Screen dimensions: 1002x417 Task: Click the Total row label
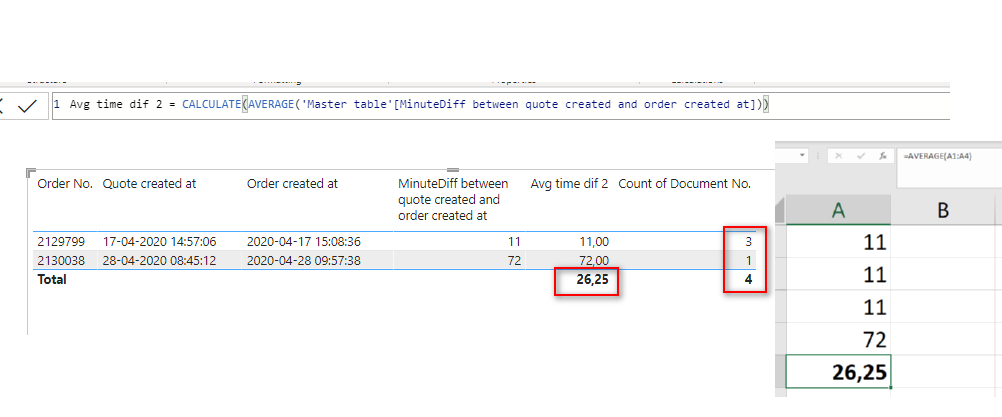pos(52,279)
